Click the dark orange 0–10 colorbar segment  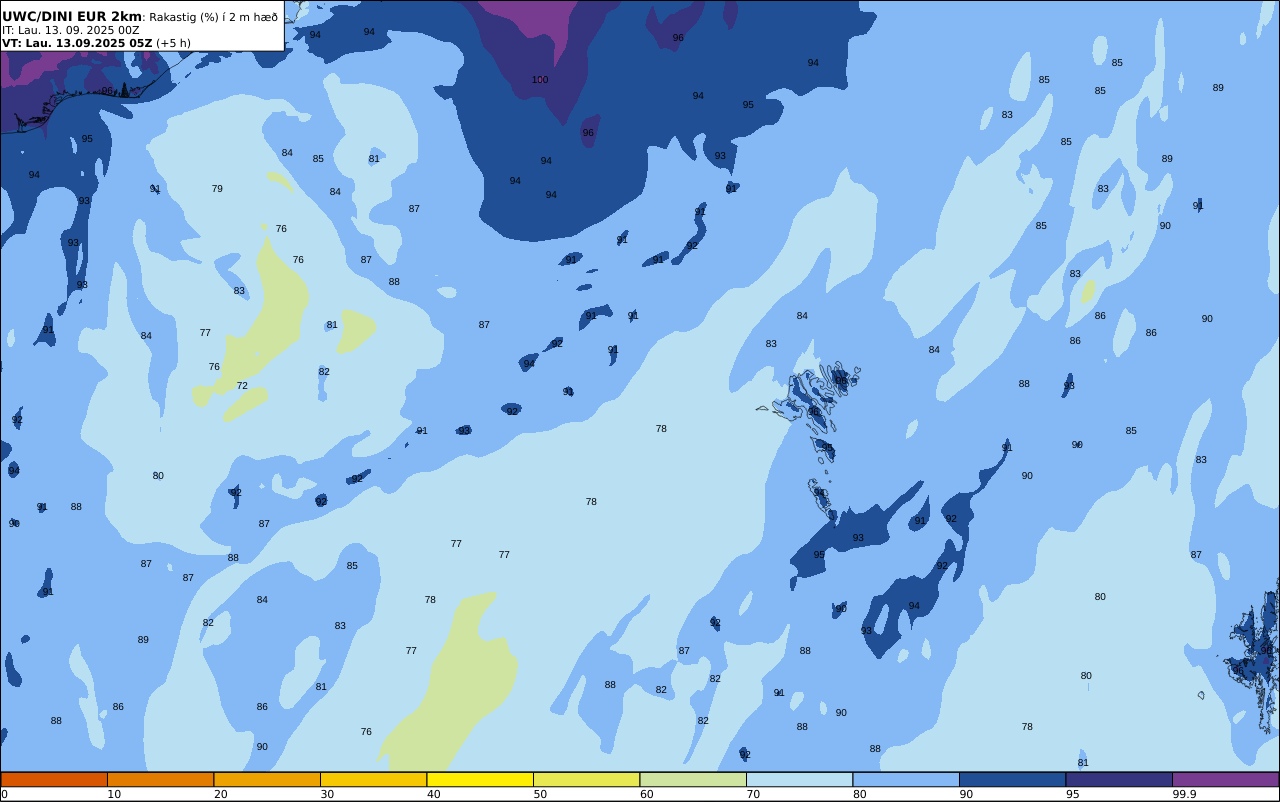54,779
